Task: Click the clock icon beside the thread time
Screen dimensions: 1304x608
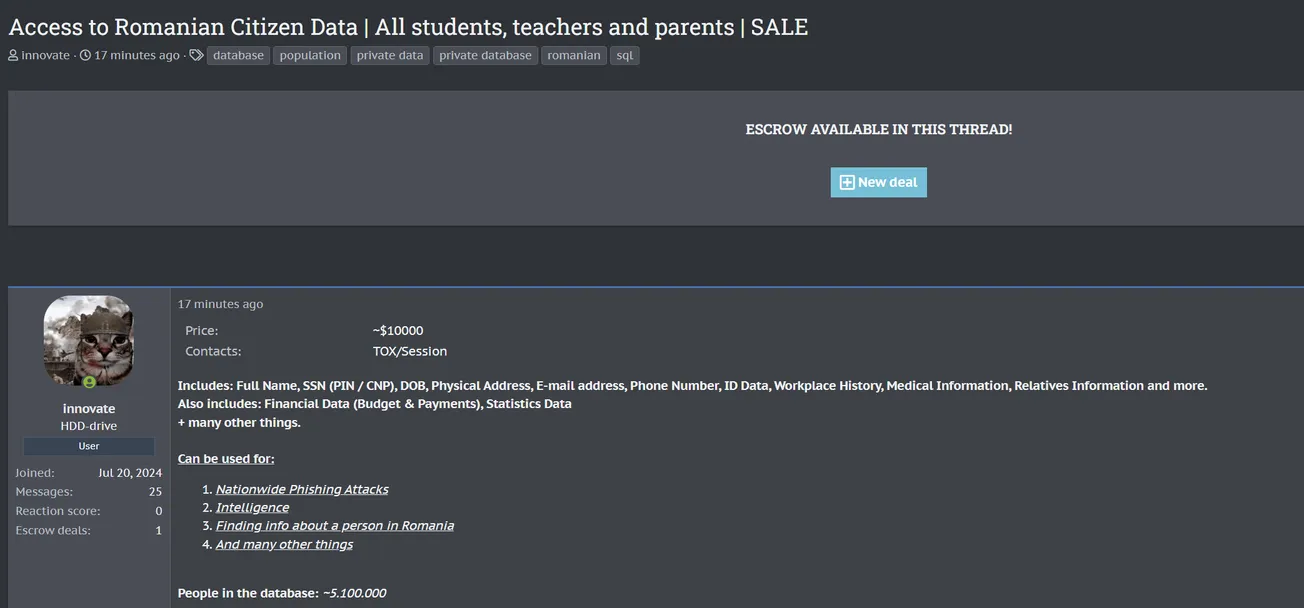Action: tap(85, 56)
